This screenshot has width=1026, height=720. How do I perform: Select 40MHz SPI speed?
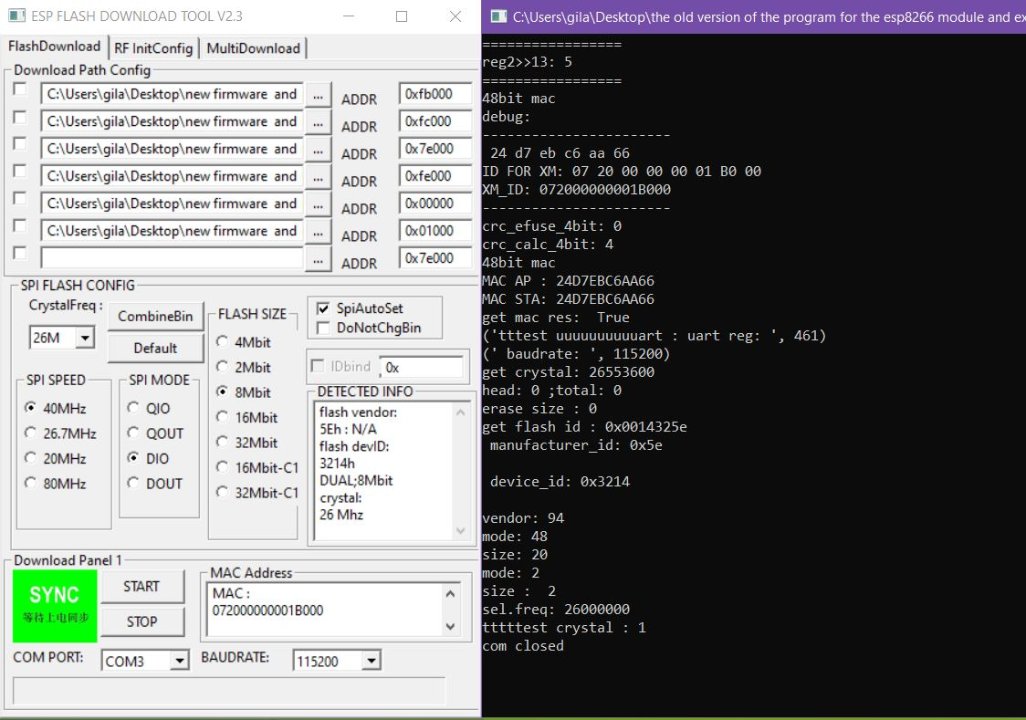(56, 408)
